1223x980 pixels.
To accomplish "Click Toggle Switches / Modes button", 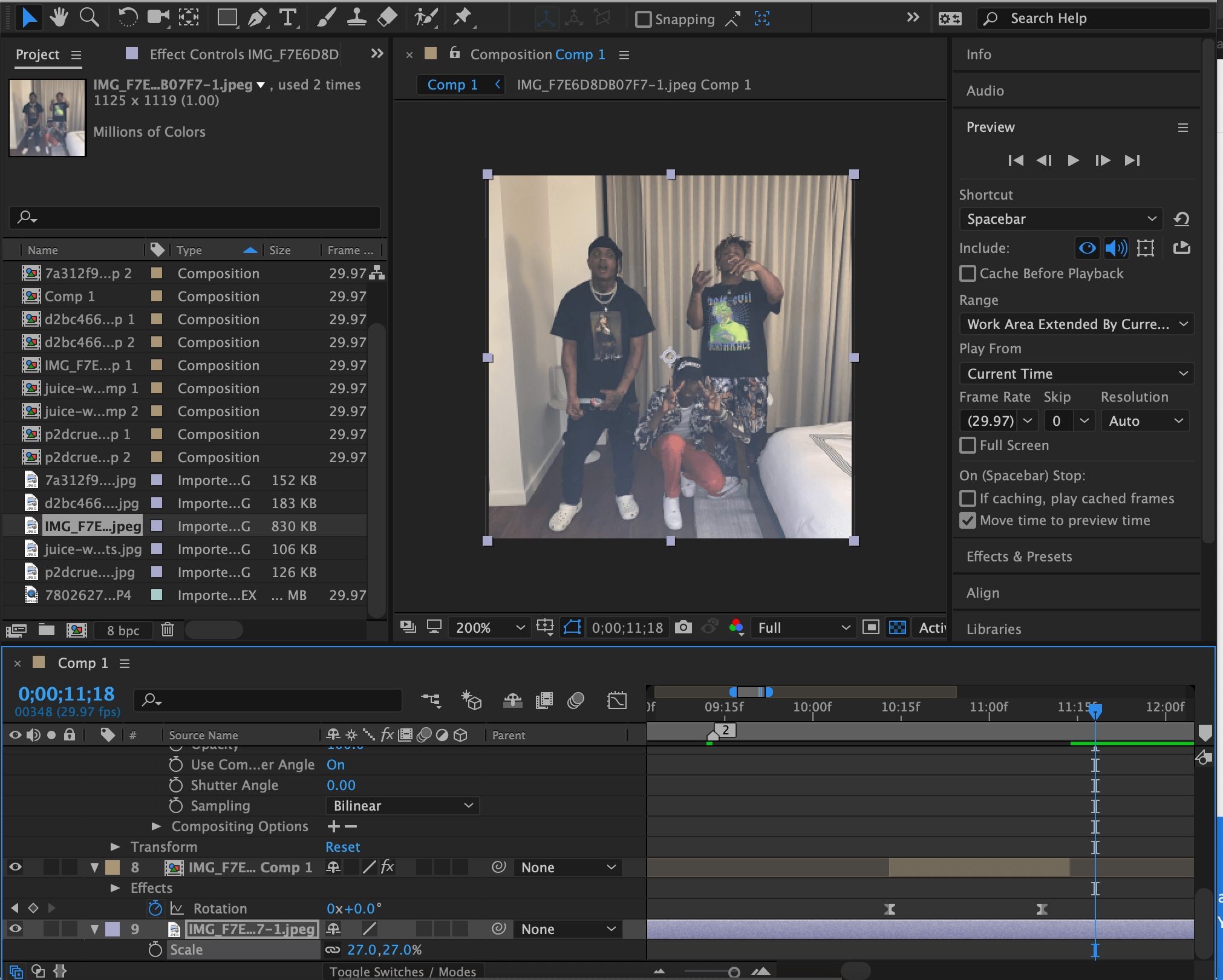I will 402,971.
